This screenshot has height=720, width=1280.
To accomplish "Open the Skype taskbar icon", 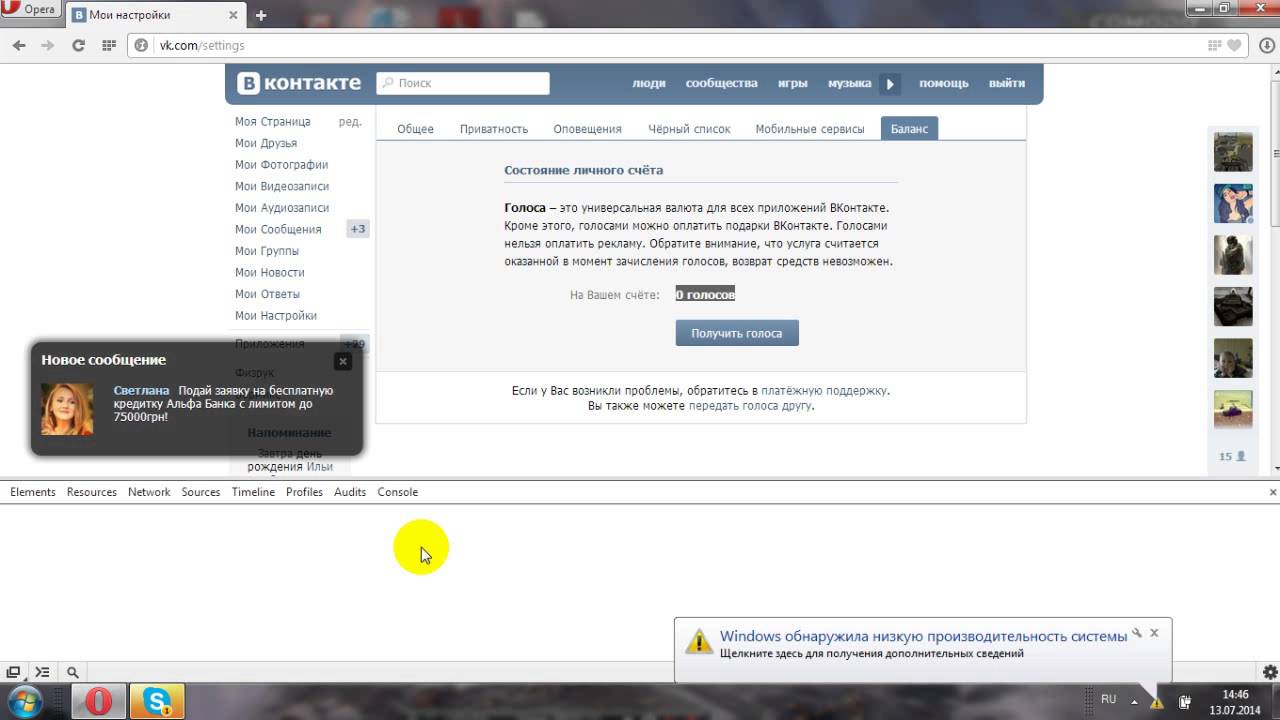I will [x=157, y=701].
